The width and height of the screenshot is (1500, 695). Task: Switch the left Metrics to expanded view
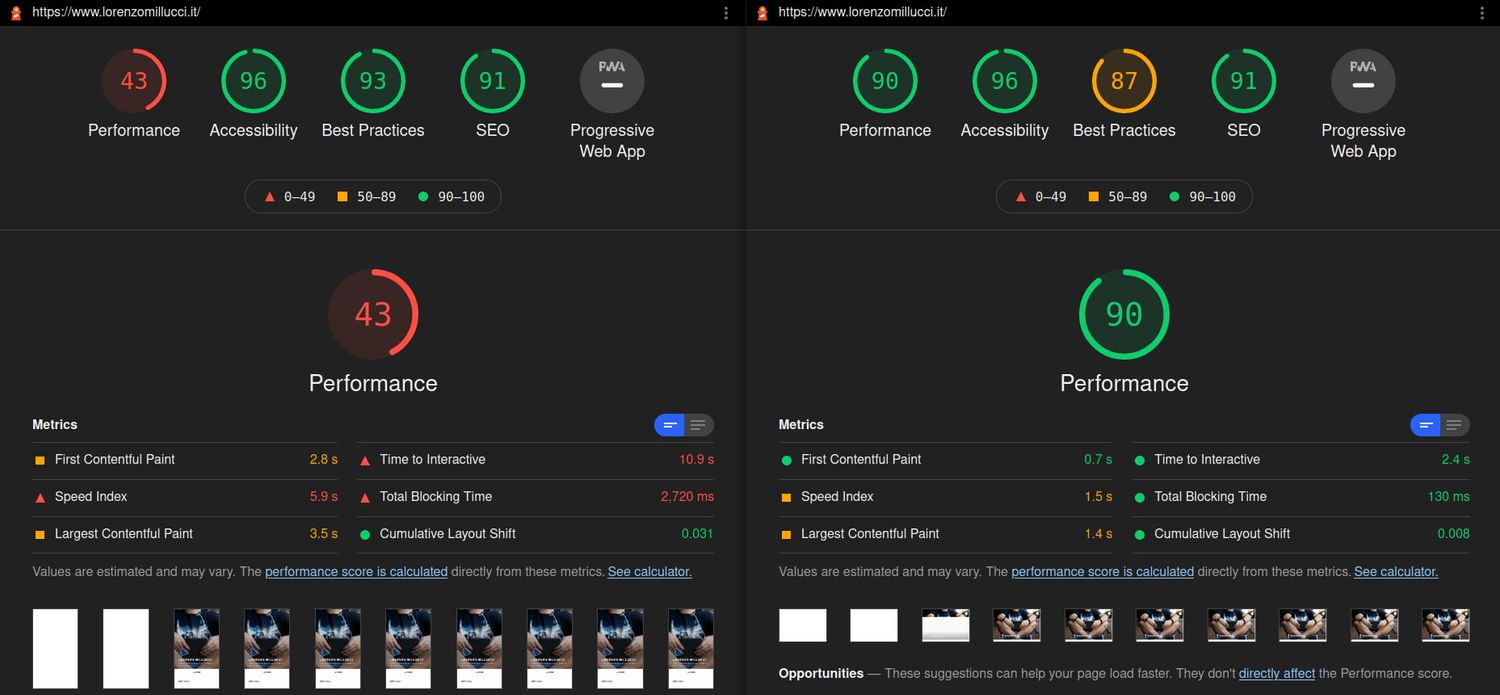click(x=699, y=425)
